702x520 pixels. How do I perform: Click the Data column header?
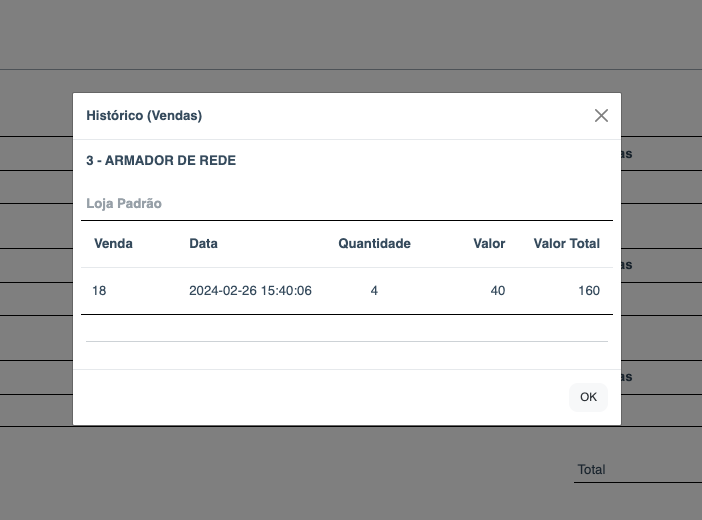tap(203, 244)
